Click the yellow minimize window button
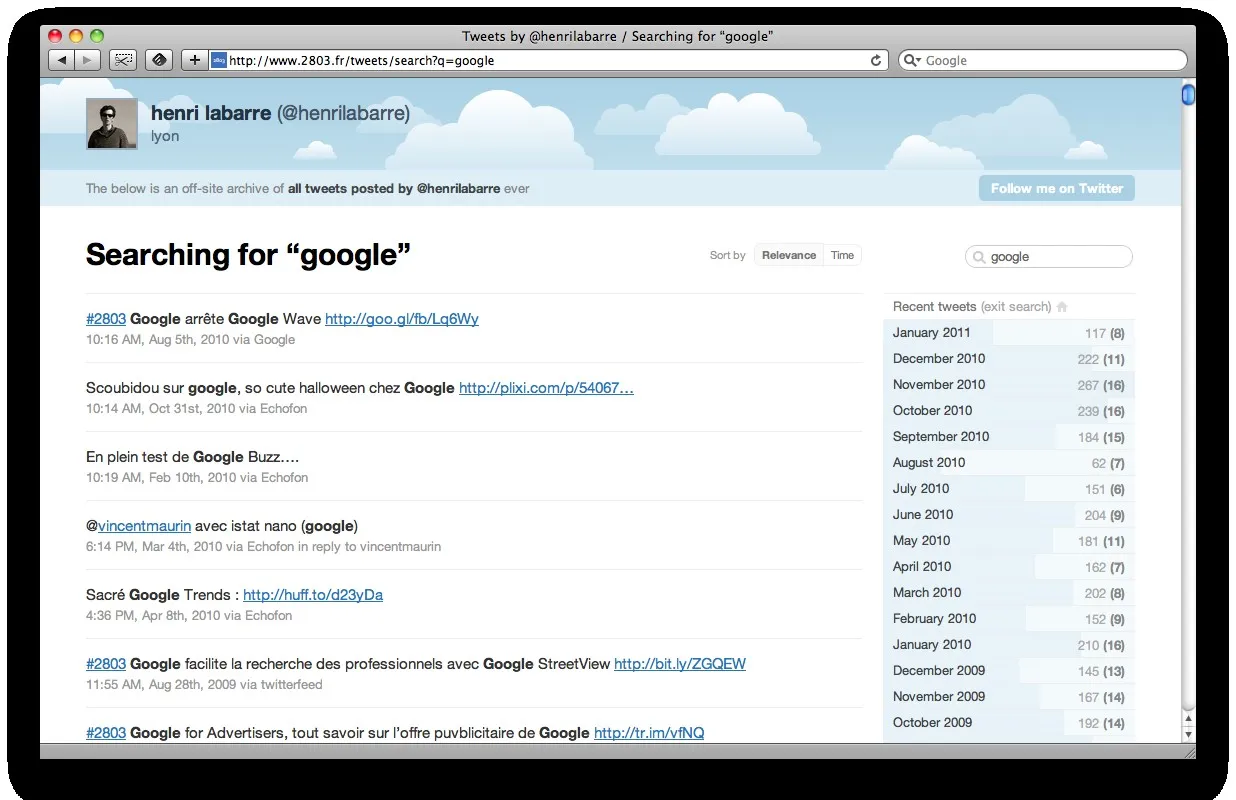 pyautogui.click(x=75, y=36)
